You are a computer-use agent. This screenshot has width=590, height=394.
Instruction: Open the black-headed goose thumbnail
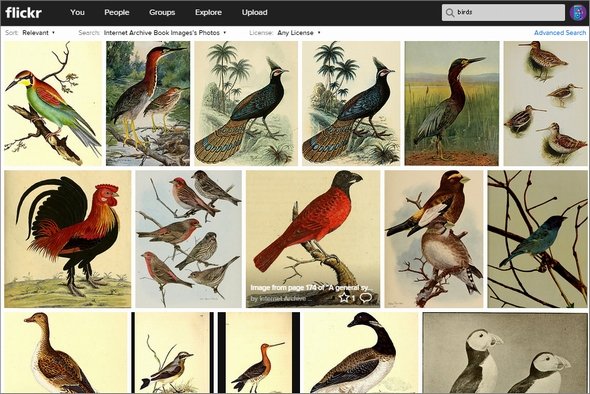pos(361,353)
